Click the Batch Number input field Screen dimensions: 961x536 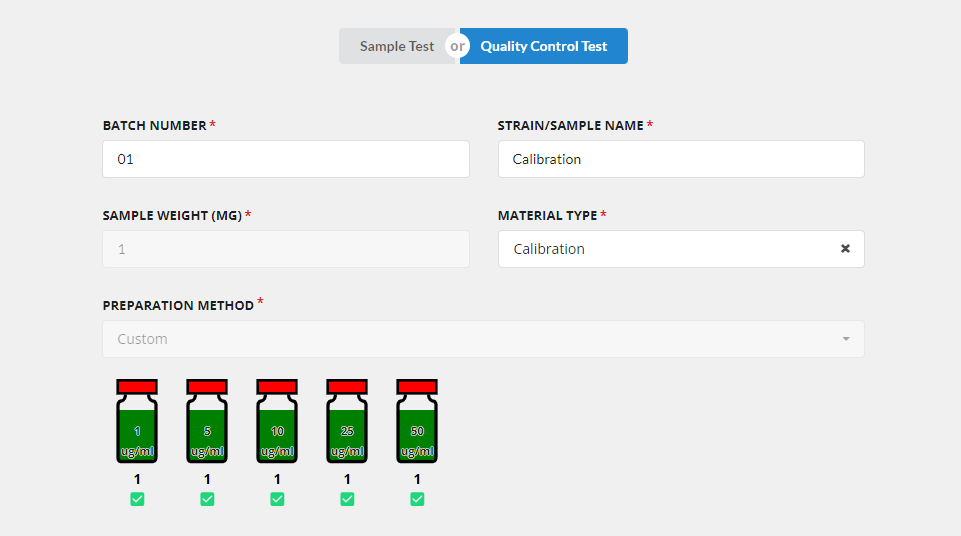(286, 159)
